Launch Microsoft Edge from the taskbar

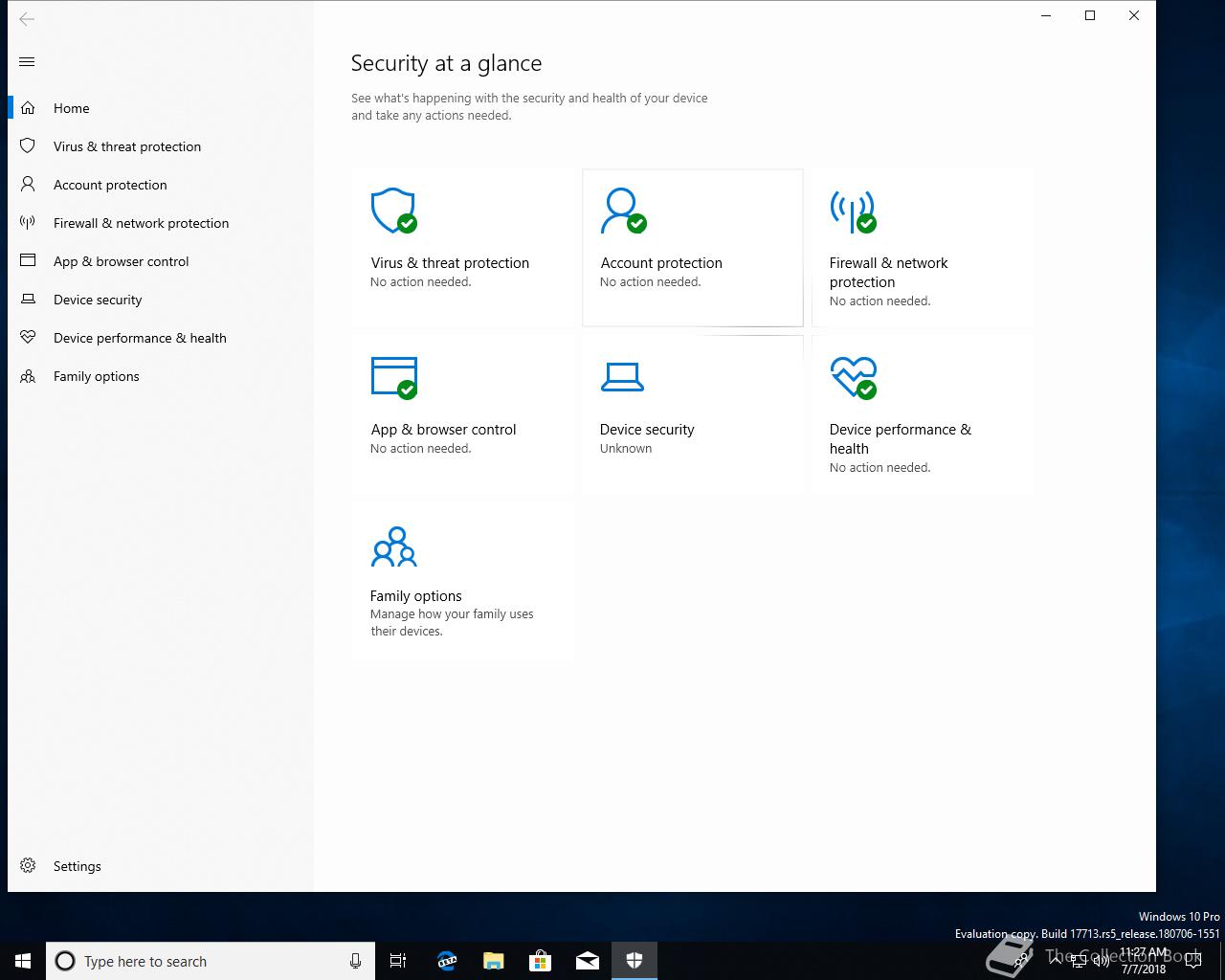pos(446,961)
